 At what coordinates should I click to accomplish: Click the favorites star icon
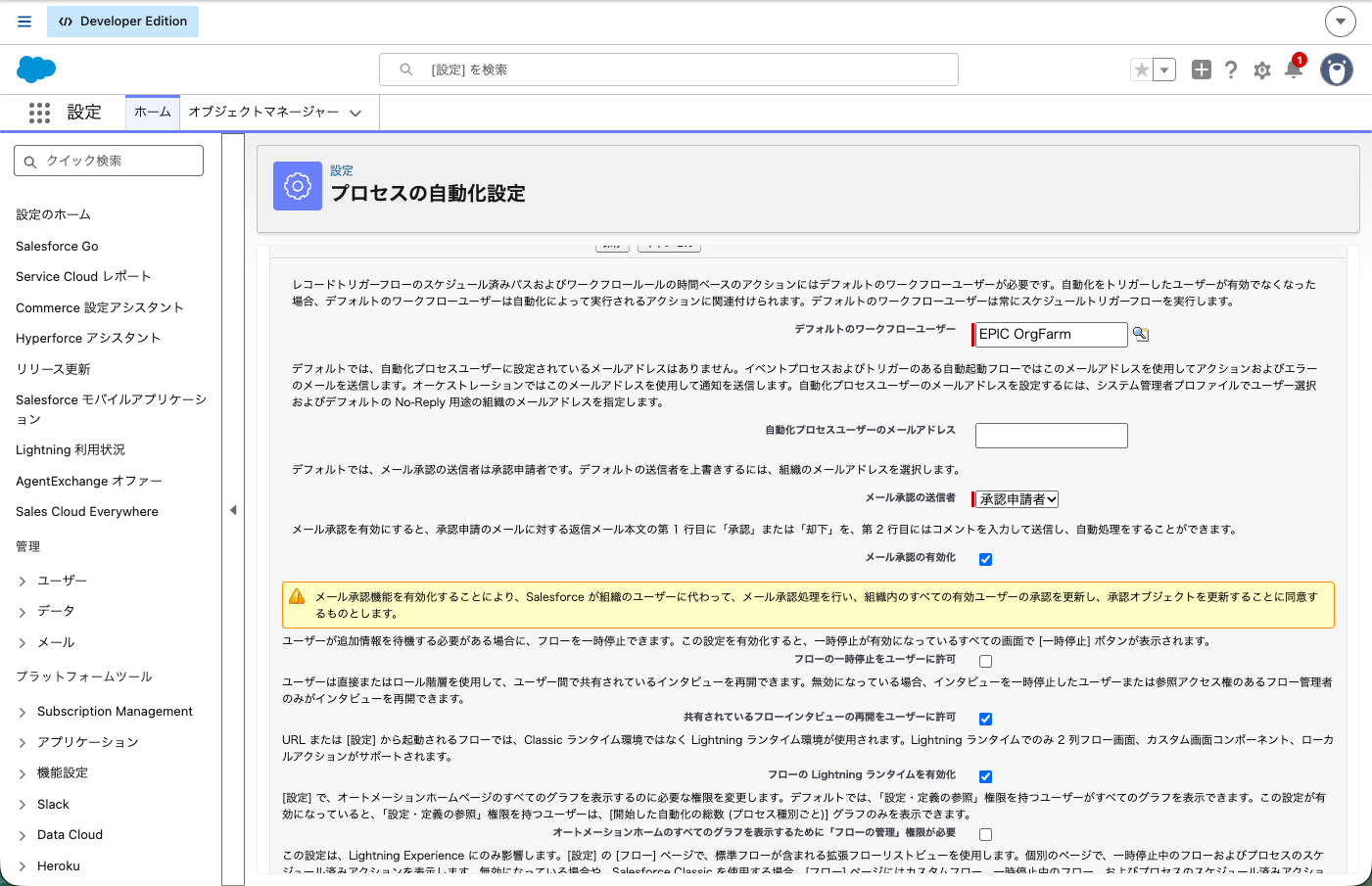click(1141, 70)
